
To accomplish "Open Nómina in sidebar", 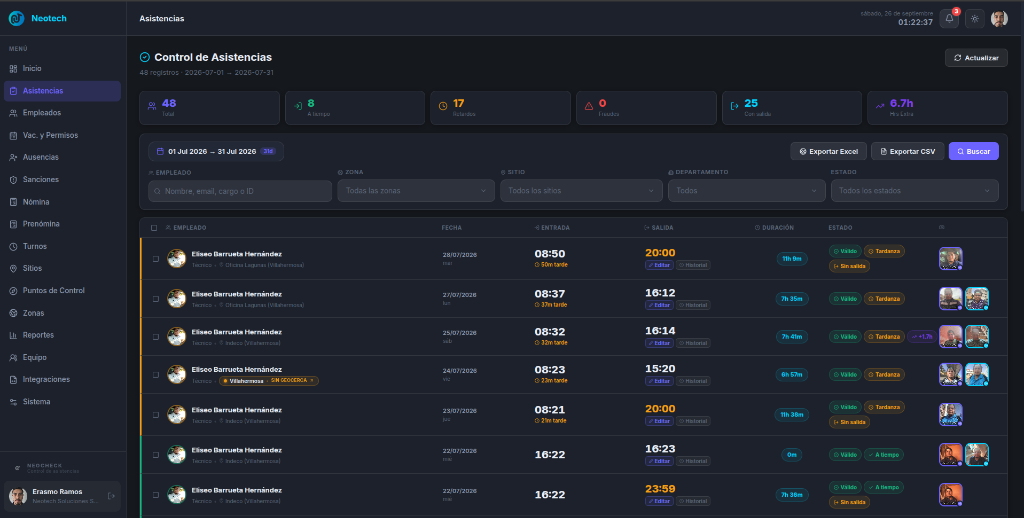I will coord(63,202).
